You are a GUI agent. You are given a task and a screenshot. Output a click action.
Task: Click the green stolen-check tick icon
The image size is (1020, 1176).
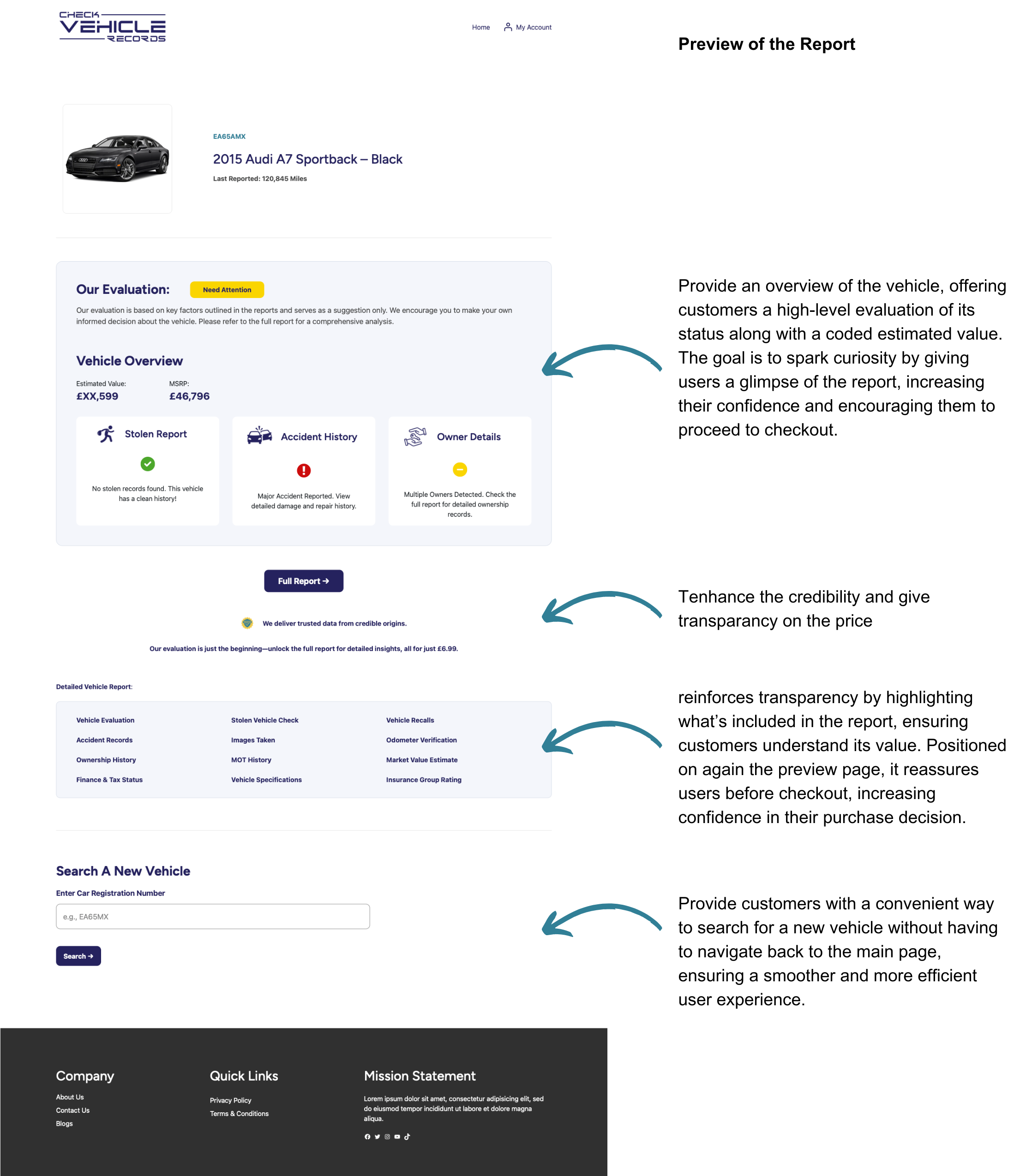tap(147, 464)
